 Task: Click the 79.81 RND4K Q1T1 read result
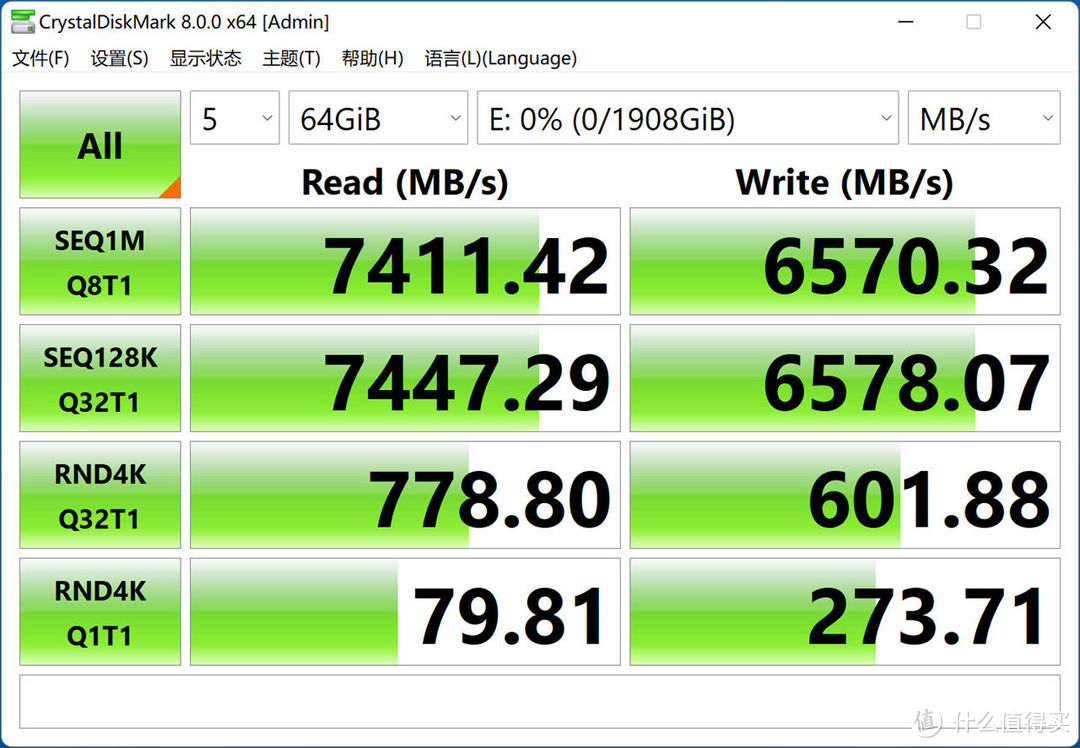click(x=405, y=612)
